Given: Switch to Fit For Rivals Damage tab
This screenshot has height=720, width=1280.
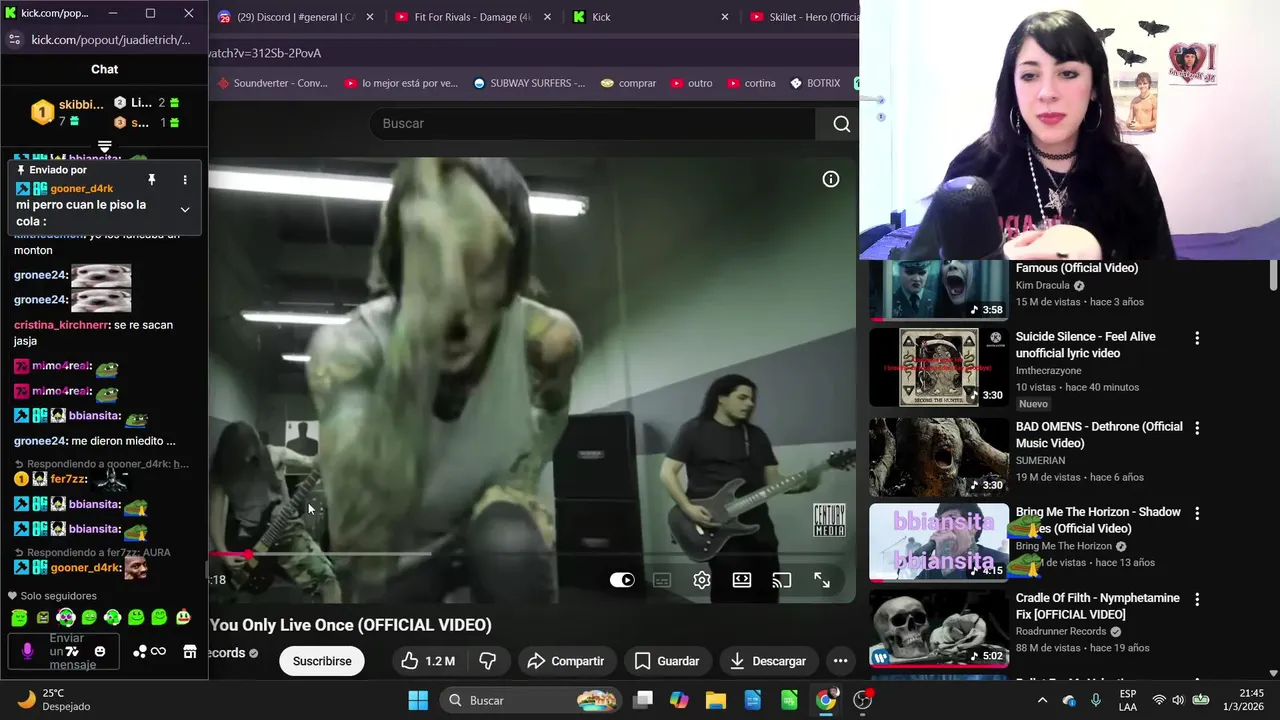Looking at the screenshot, I should point(471,17).
